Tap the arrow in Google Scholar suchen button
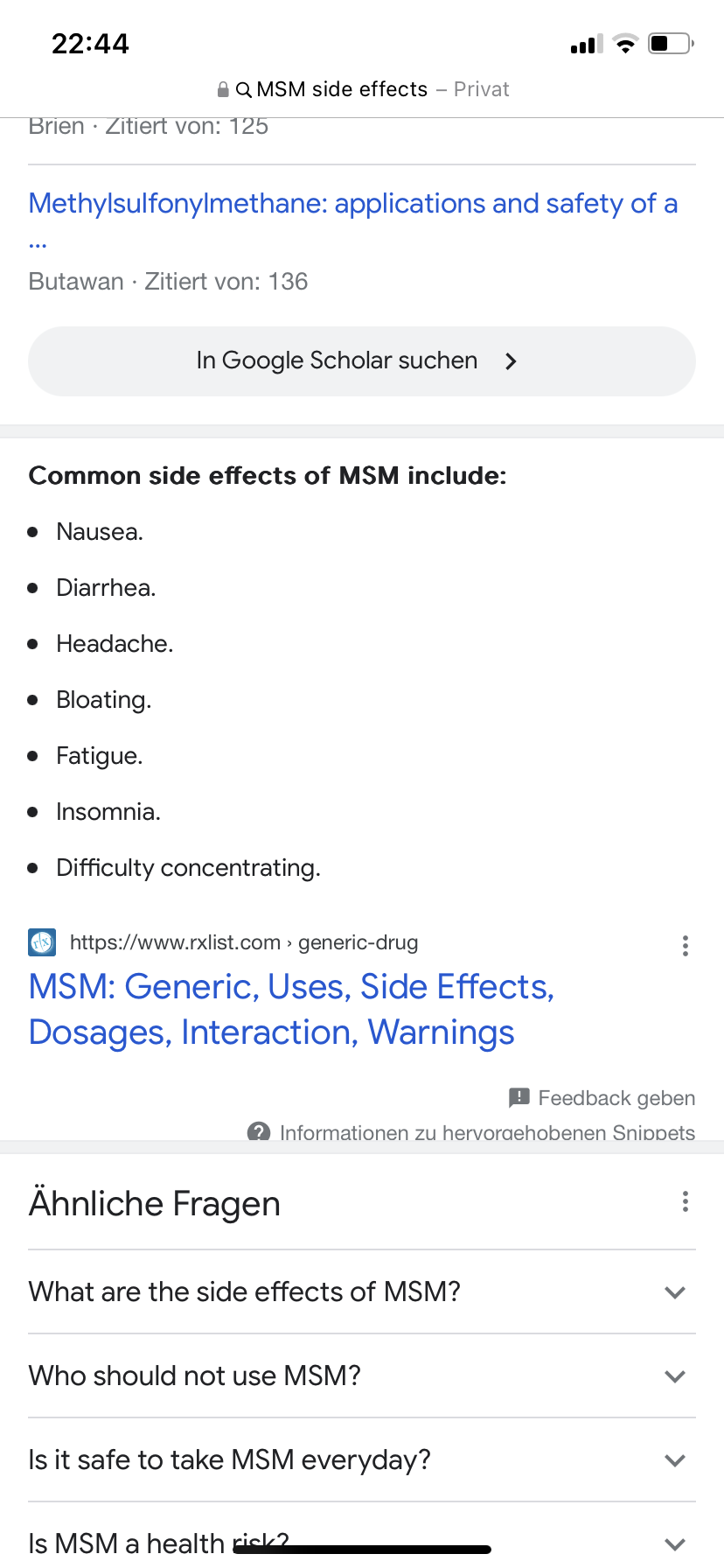Viewport: 724px width, 1568px height. [512, 361]
